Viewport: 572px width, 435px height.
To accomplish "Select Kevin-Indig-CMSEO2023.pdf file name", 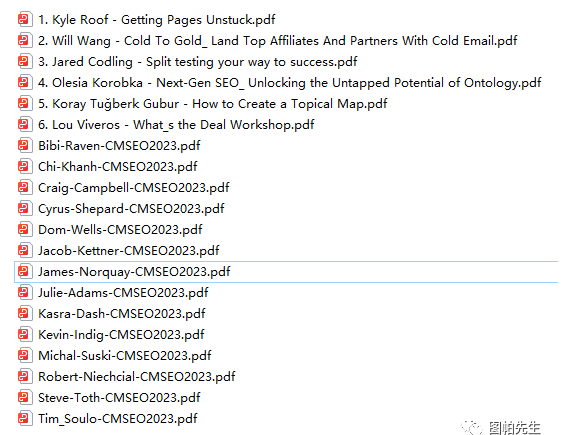I will point(121,335).
